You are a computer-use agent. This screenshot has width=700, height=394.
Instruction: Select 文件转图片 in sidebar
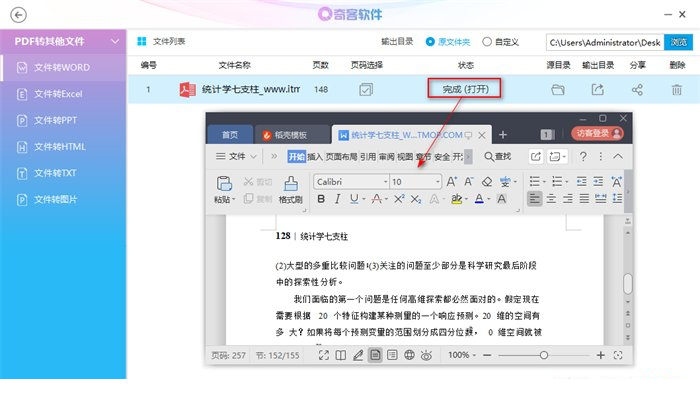pos(63,199)
